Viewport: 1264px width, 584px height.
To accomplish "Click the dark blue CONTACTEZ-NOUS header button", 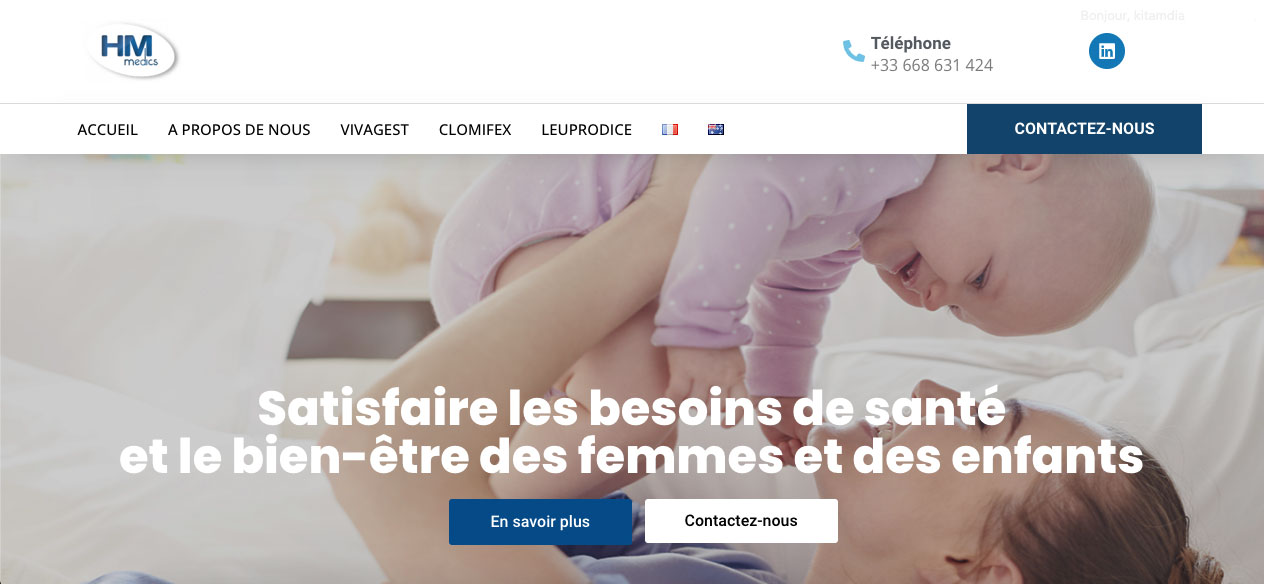I will [x=1084, y=129].
